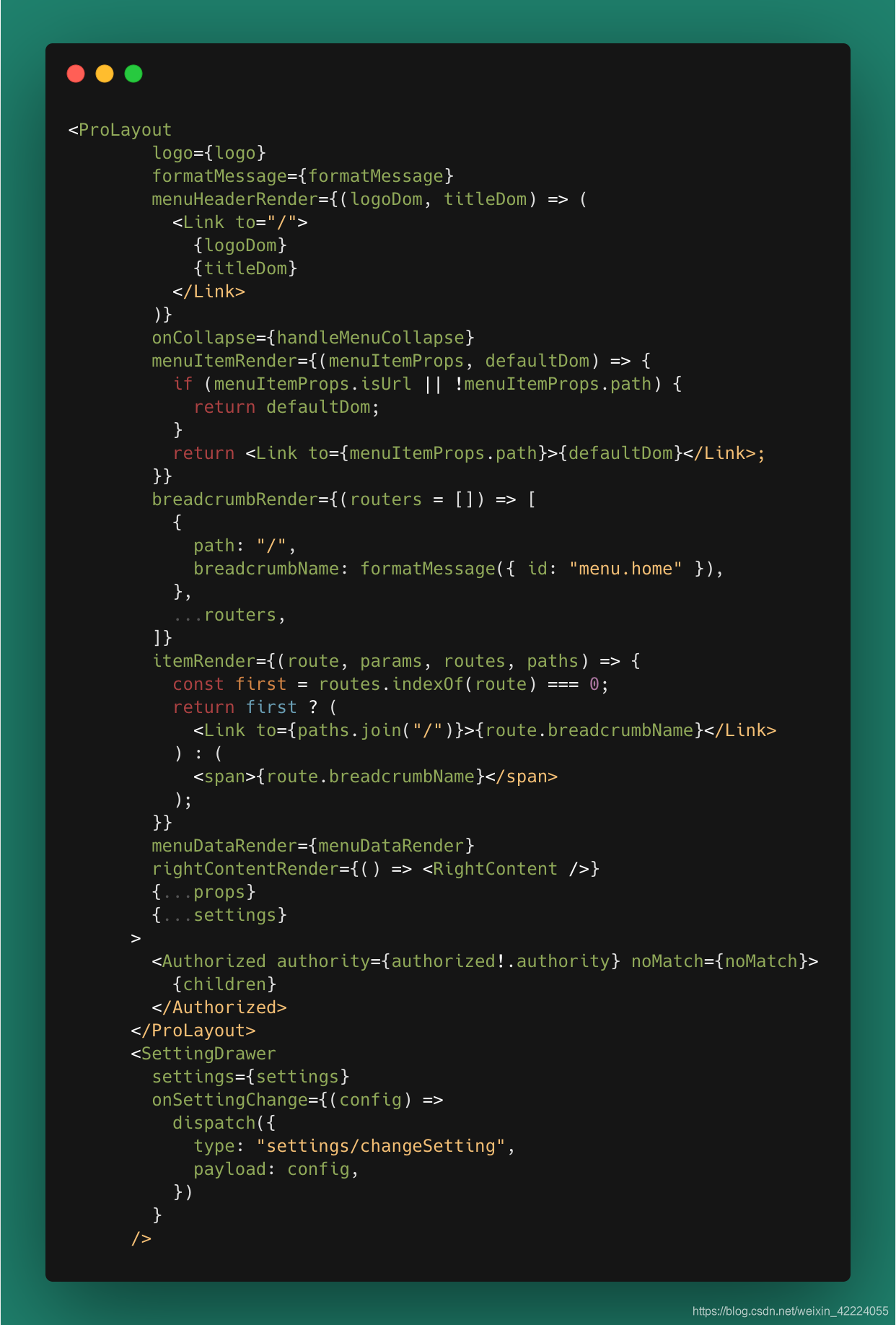The image size is (896, 1325).
Task: Click the payload: config line
Action: (276, 1169)
